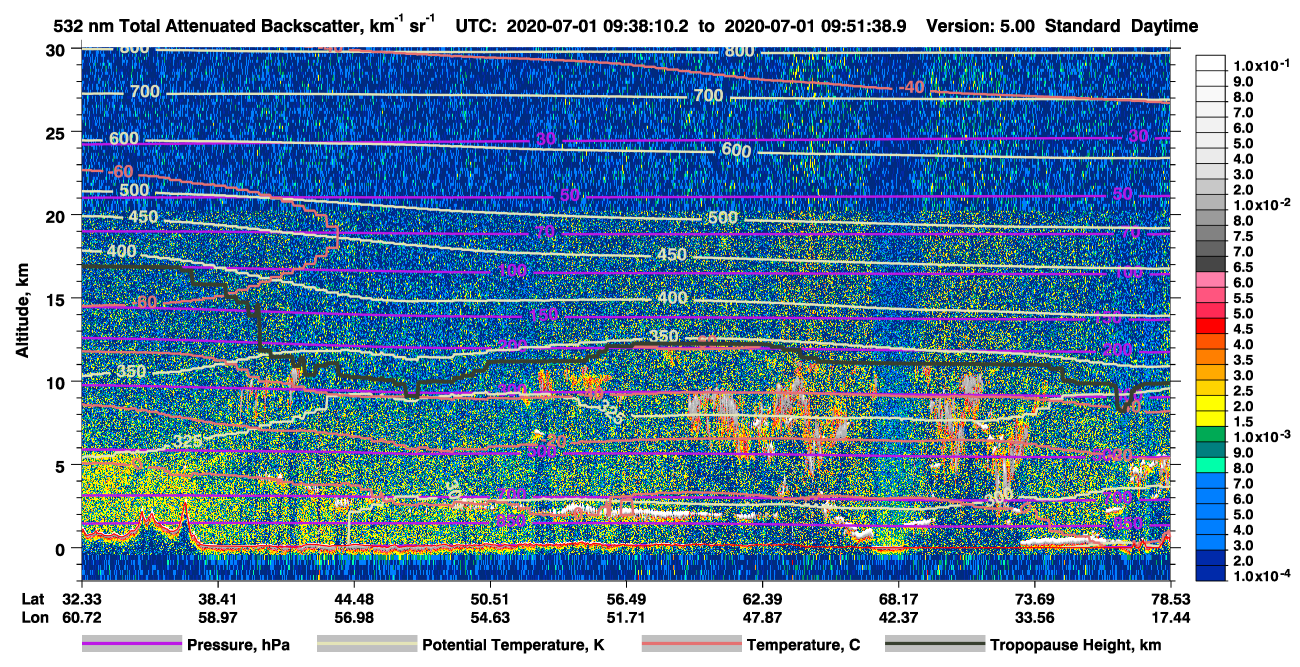Click the -40 temperature contour label

click(x=910, y=88)
